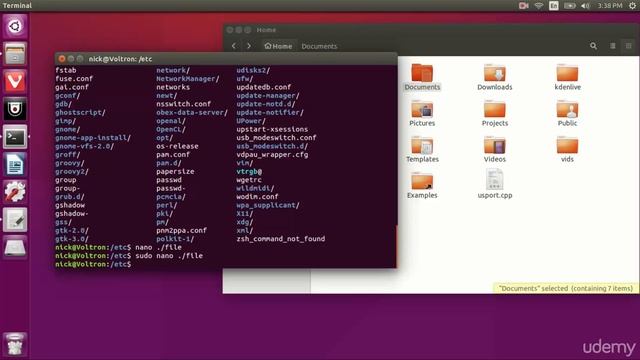The image size is (640, 360).
Task: Click the 3:38 PM clock indicator
Action: 610,6
